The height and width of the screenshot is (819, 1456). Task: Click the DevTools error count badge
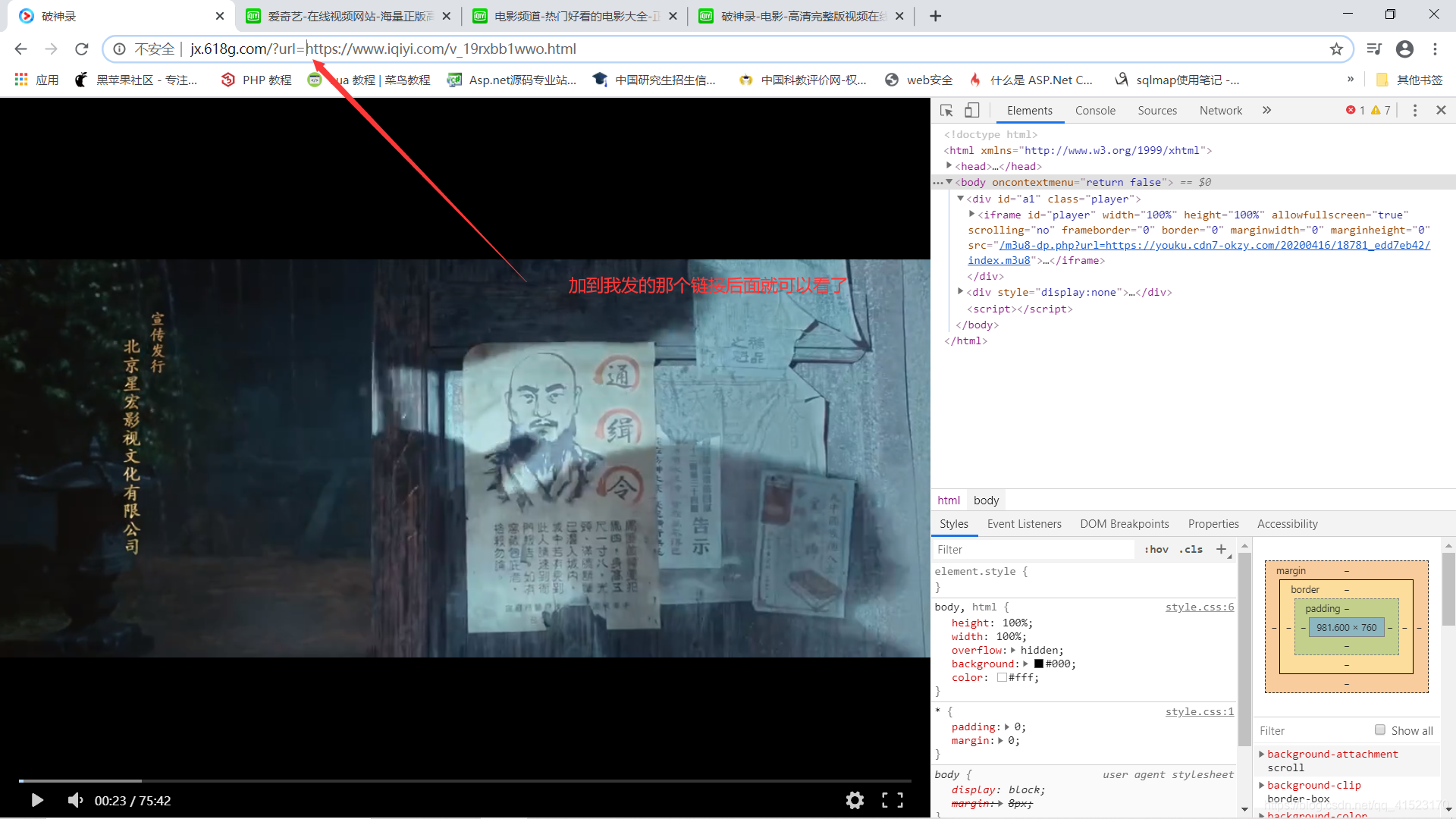(1355, 111)
